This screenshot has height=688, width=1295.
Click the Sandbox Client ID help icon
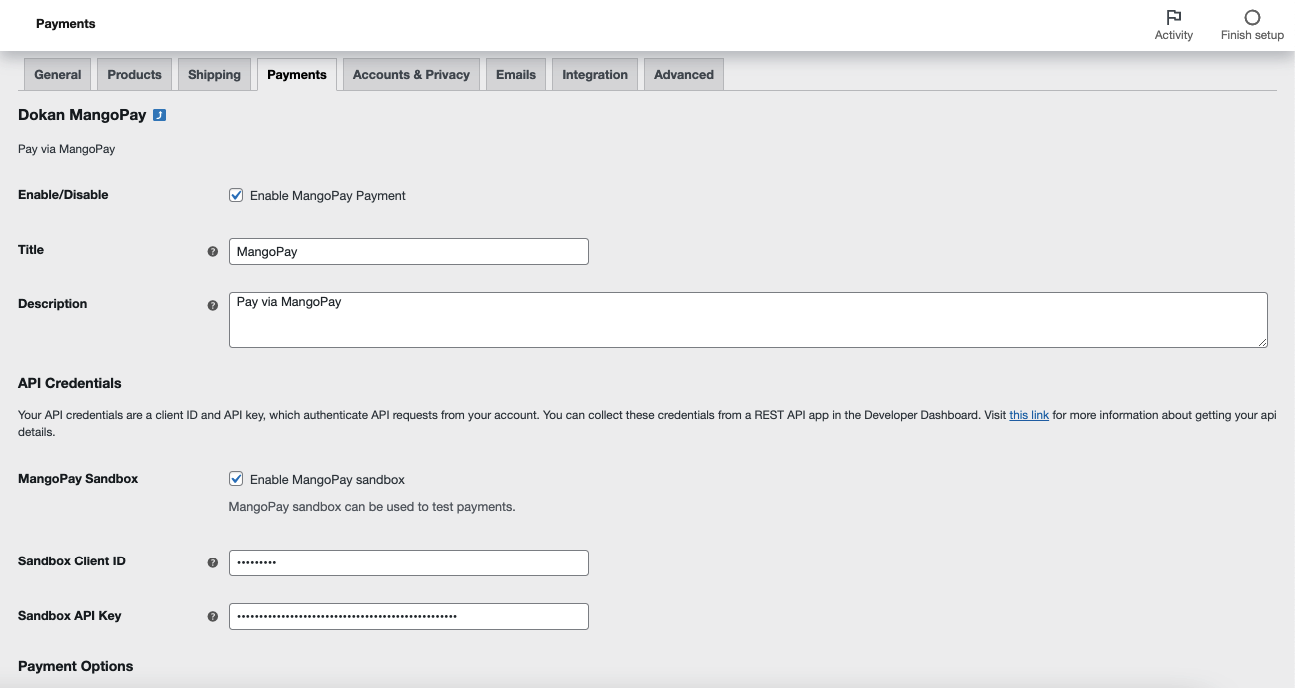point(212,562)
